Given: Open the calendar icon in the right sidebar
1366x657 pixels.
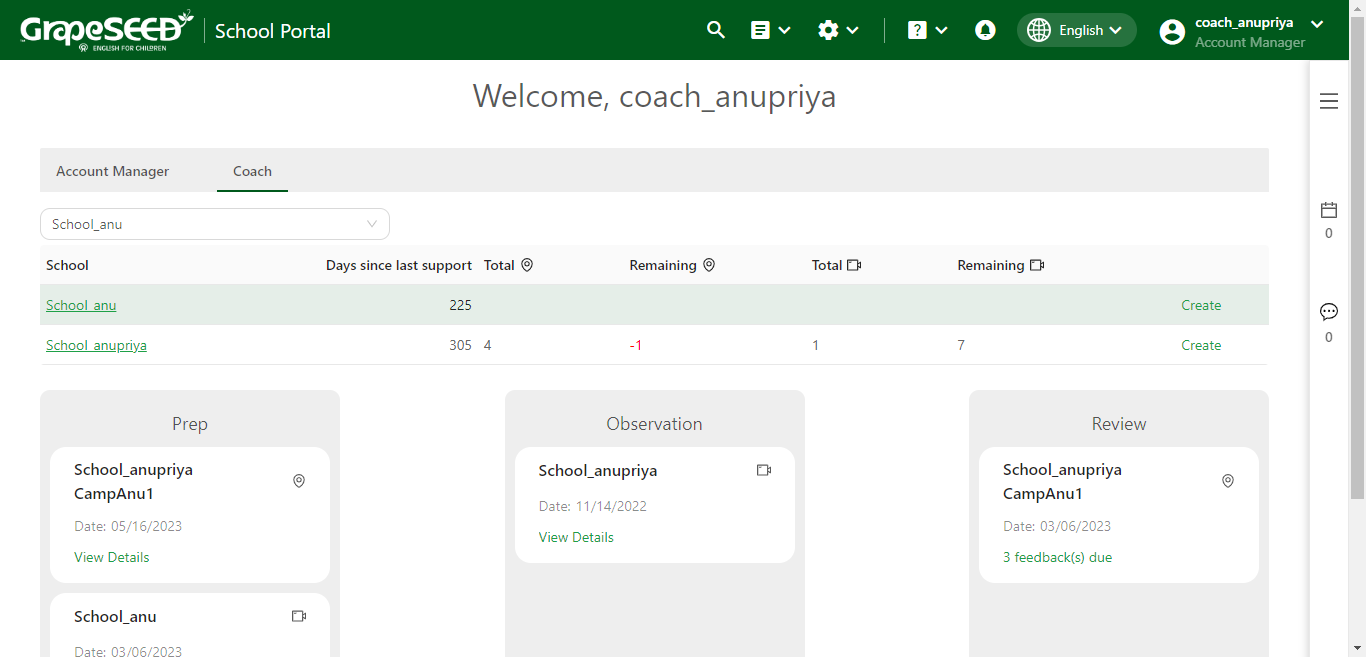Looking at the screenshot, I should (x=1329, y=210).
